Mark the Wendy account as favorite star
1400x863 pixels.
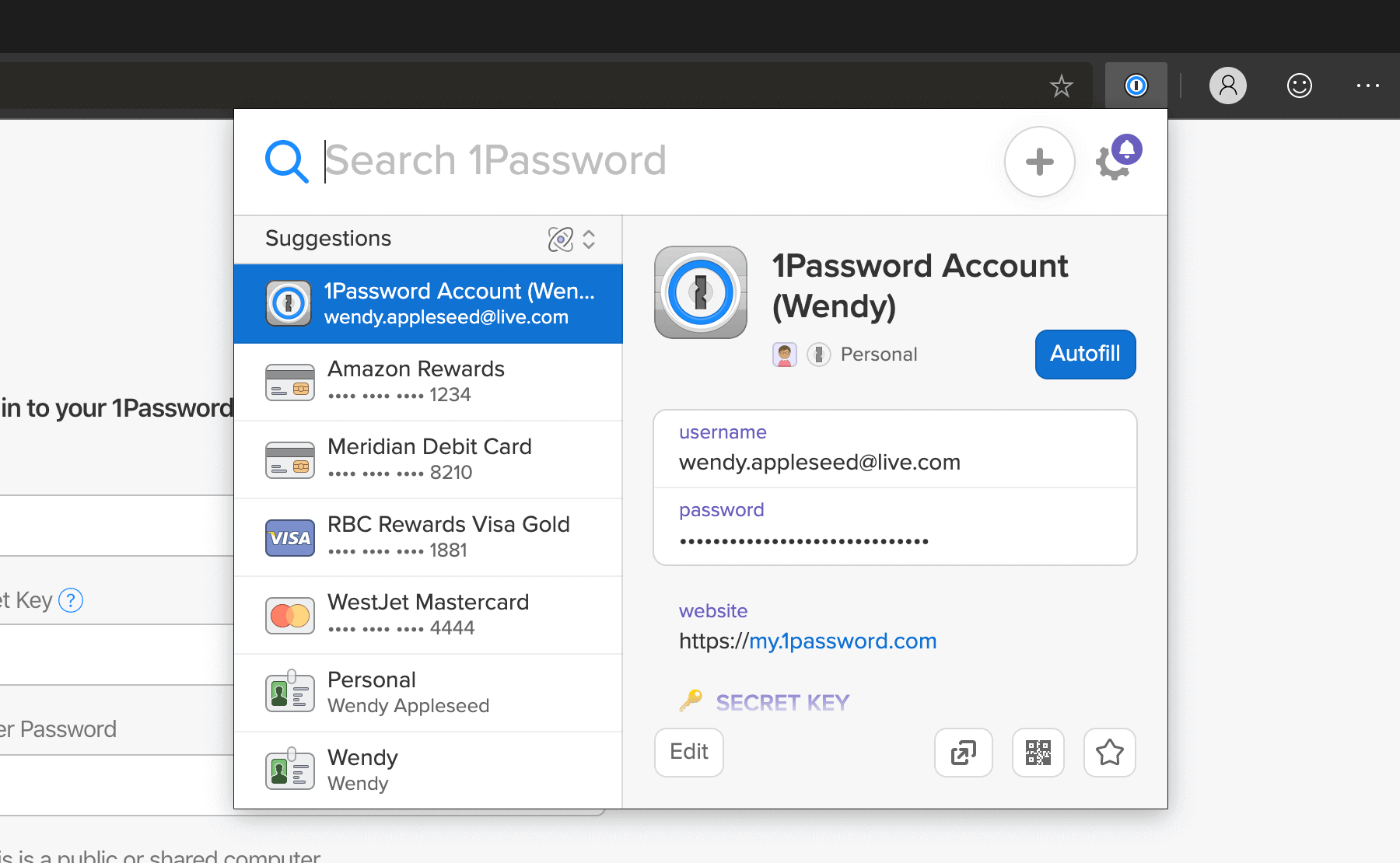coord(1110,753)
